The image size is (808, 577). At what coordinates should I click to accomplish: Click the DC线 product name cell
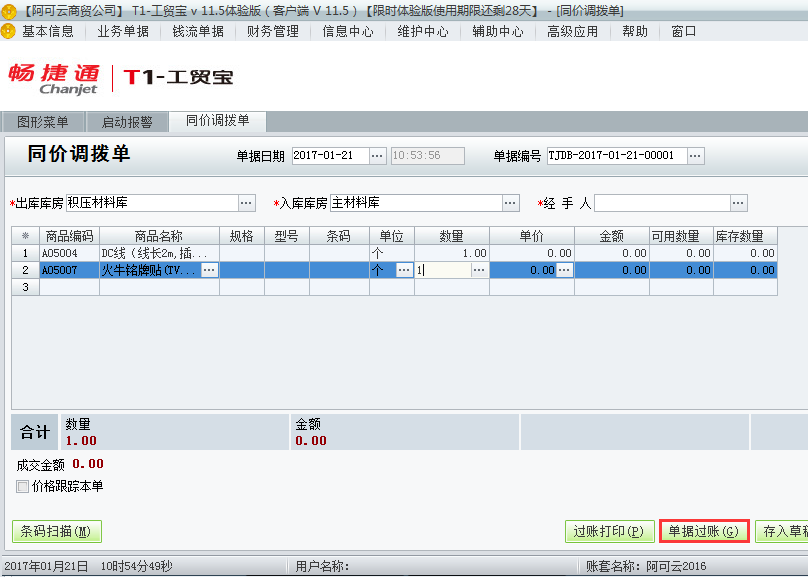(159, 253)
